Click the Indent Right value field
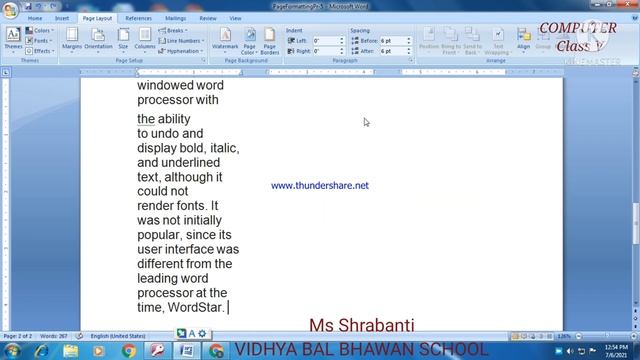This screenshot has width=640, height=360. click(x=326, y=51)
